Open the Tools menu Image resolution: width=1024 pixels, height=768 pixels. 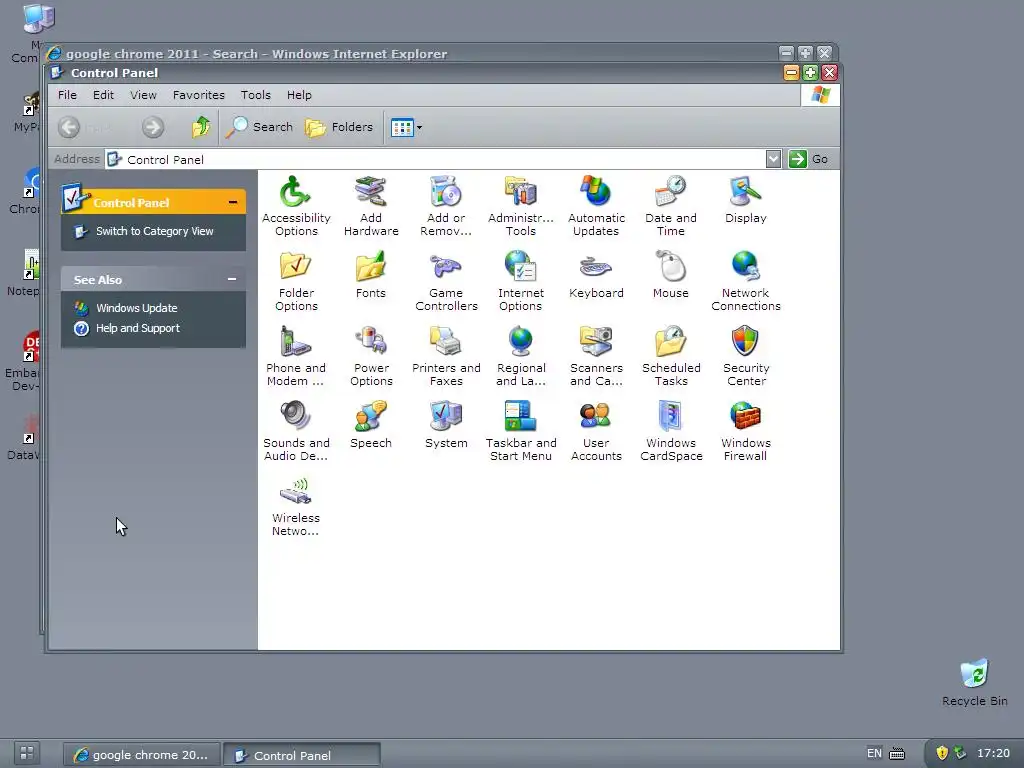[x=255, y=95]
